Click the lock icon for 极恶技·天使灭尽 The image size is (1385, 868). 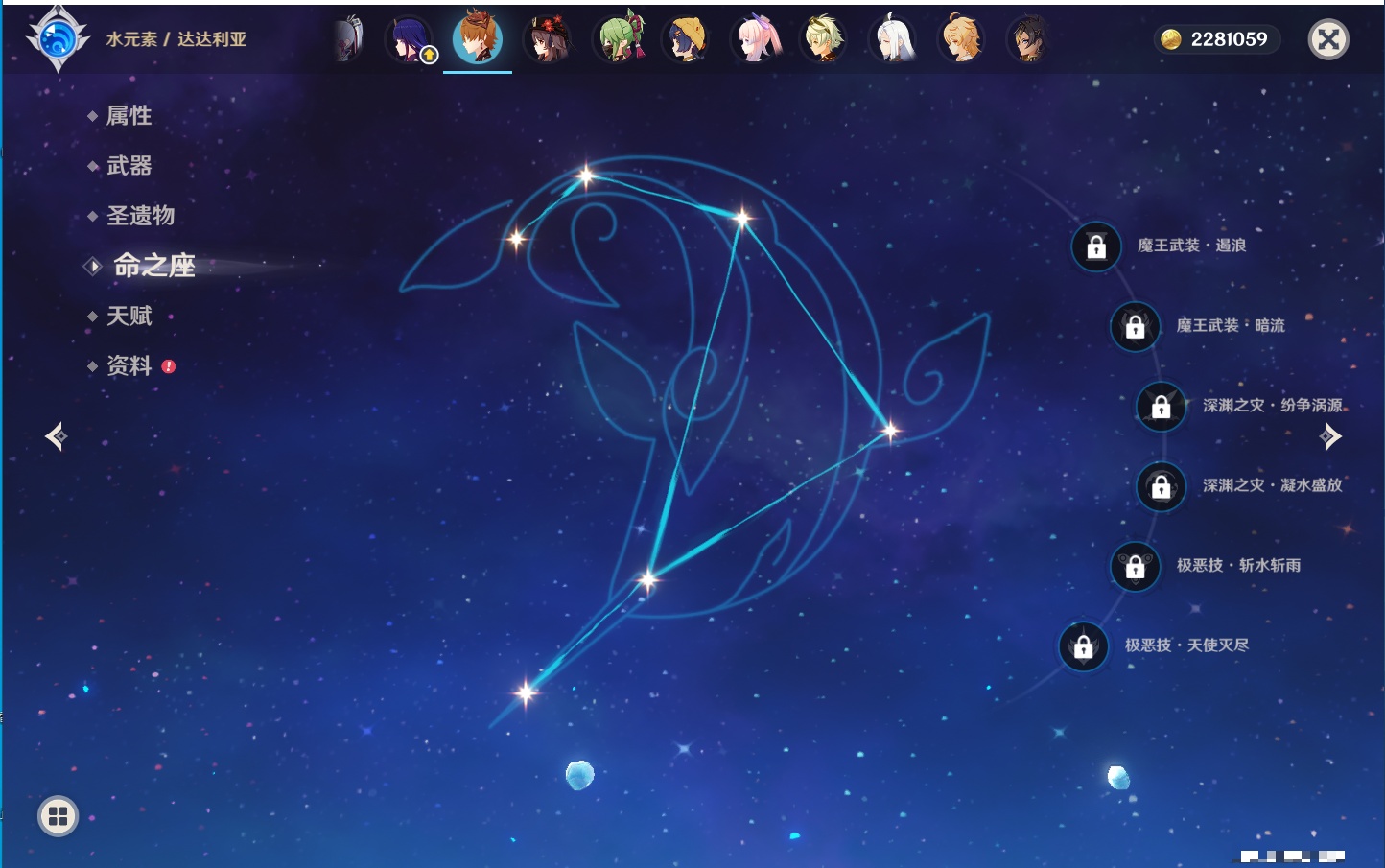[1083, 646]
